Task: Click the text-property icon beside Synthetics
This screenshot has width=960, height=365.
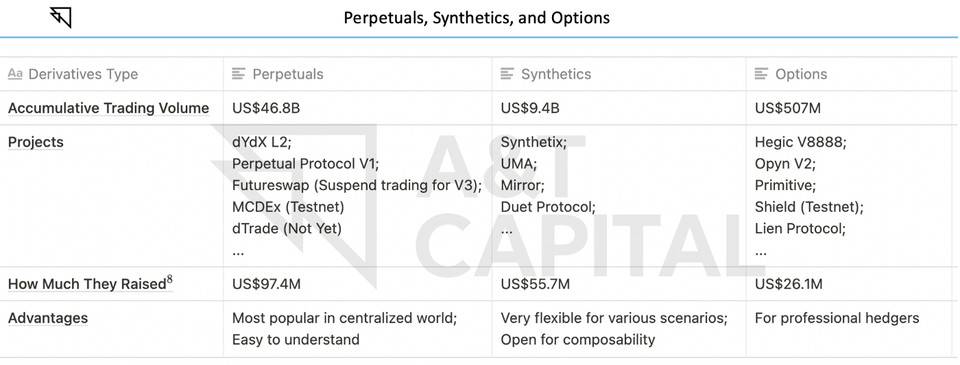Action: tap(507, 74)
